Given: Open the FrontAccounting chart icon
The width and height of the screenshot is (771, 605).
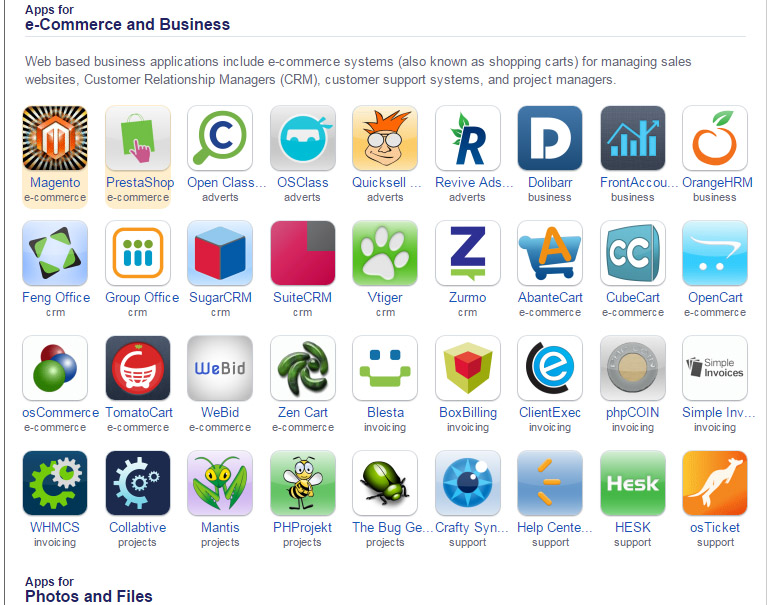Looking at the screenshot, I should (633, 138).
